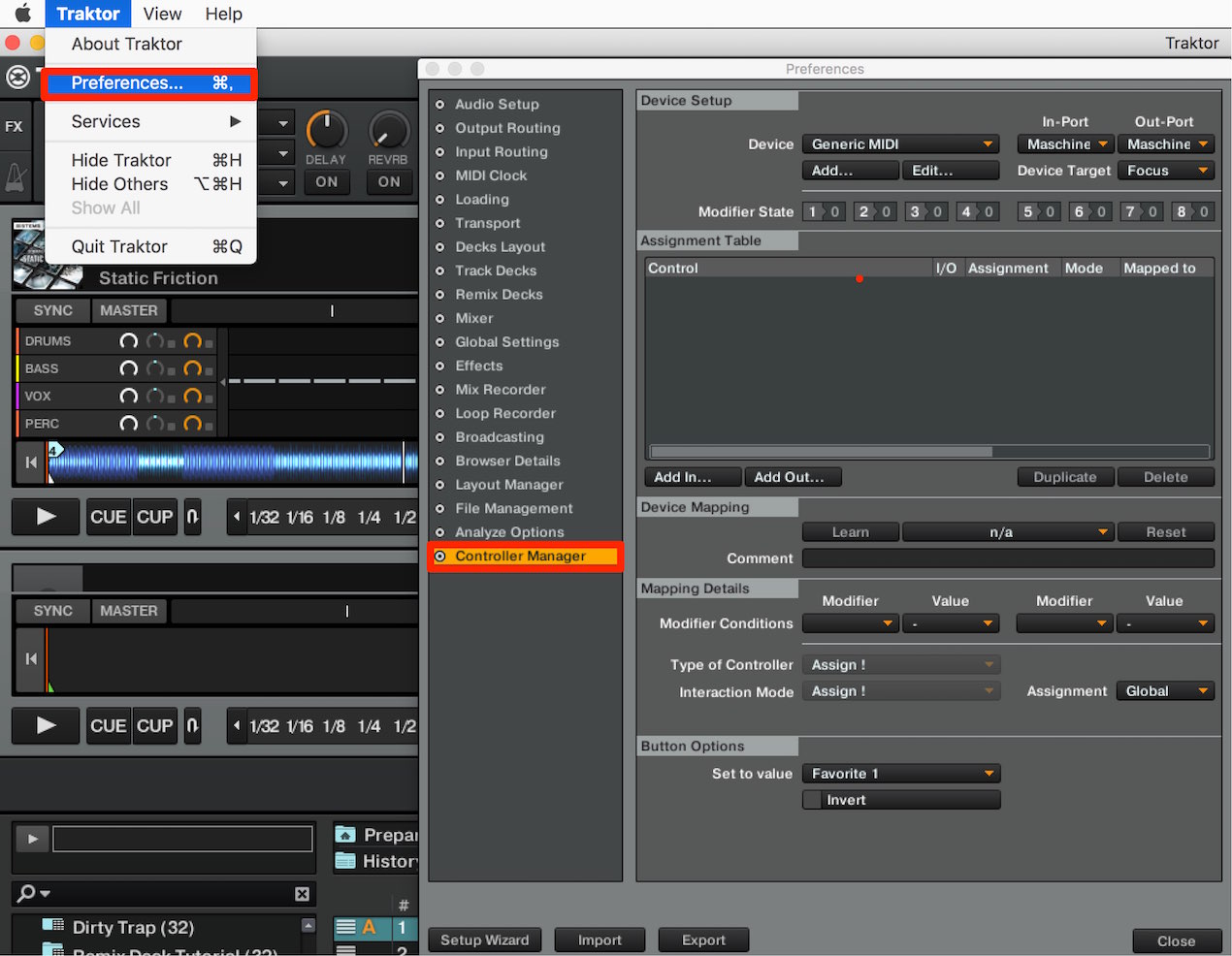Select Controller Manager in preferences list

[x=525, y=556]
